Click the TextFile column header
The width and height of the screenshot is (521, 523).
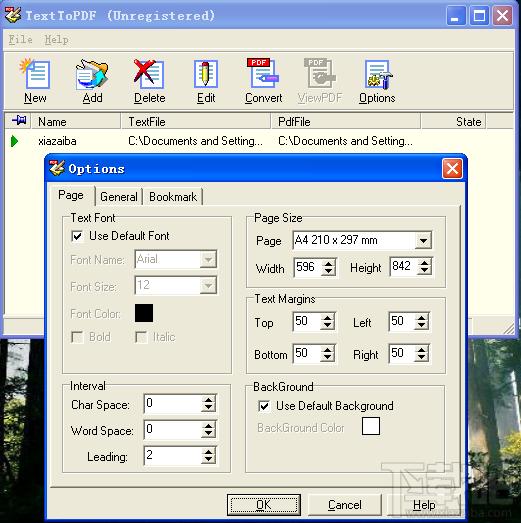[195, 121]
